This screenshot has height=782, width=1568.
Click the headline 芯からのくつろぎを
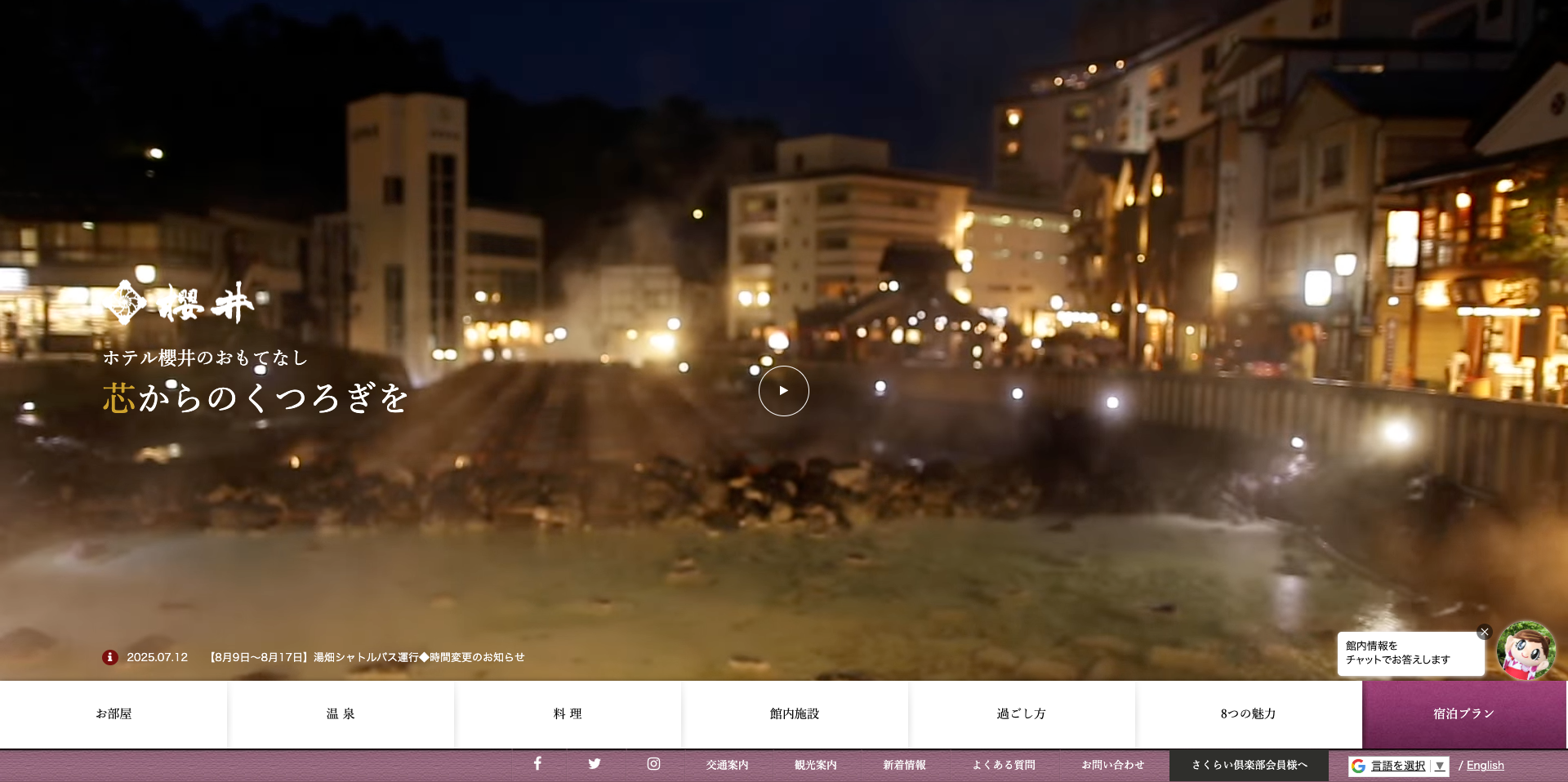(x=256, y=398)
